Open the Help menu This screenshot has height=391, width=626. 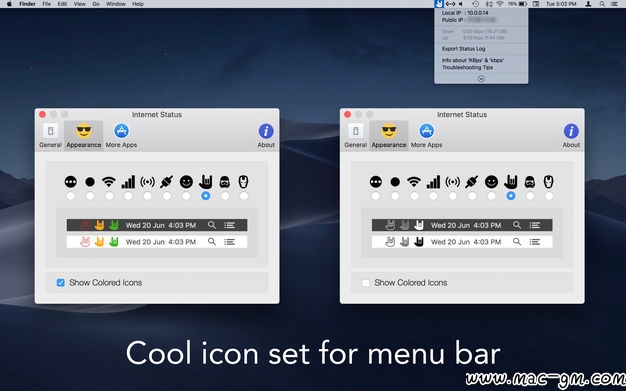point(138,4)
